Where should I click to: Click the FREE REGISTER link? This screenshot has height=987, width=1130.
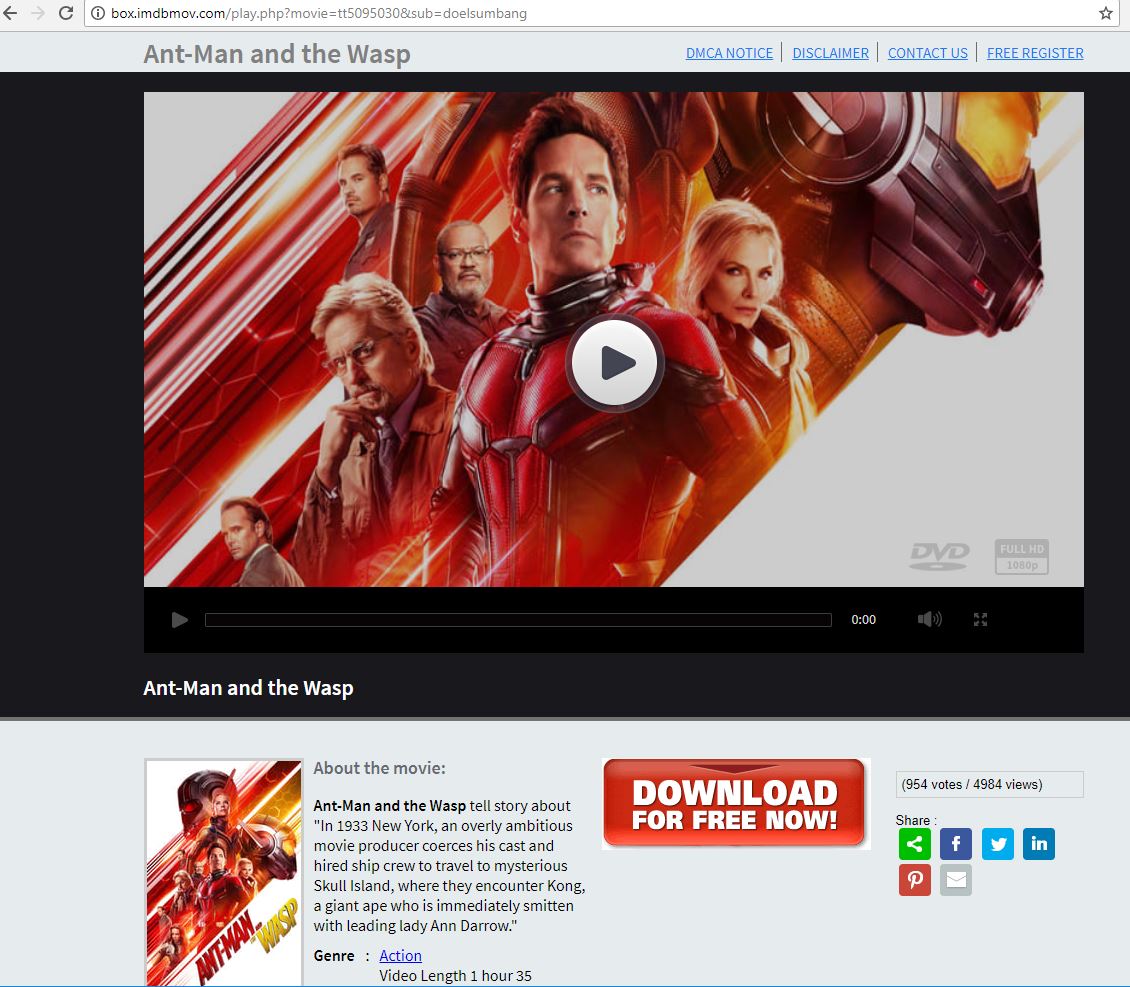[x=1035, y=53]
